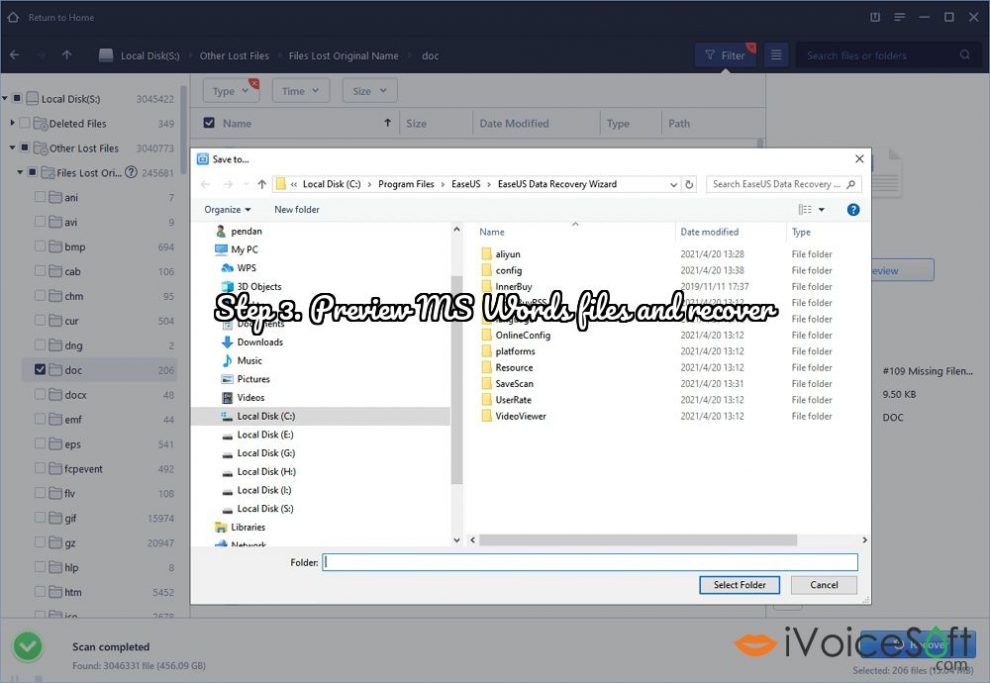Sort main file list by Date Modified
The height and width of the screenshot is (683, 990).
[x=514, y=124]
